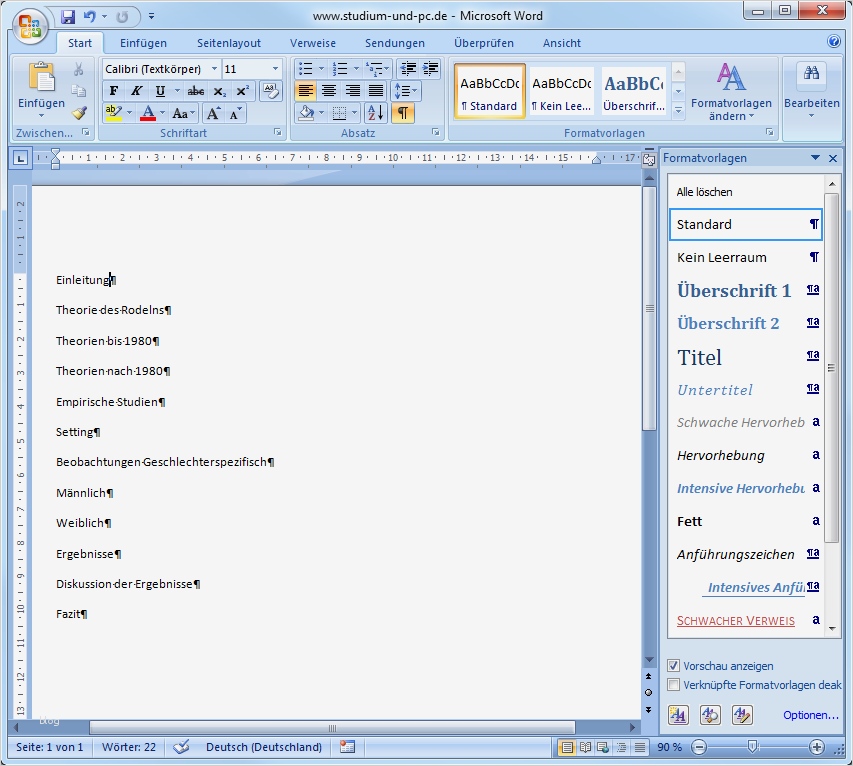
Task: Increase paragraph indent
Action: (430, 69)
